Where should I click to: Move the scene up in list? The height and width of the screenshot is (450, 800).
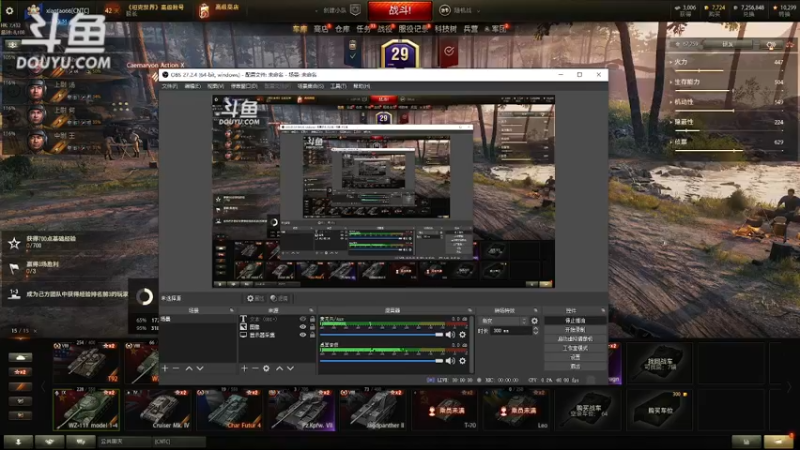(x=189, y=368)
